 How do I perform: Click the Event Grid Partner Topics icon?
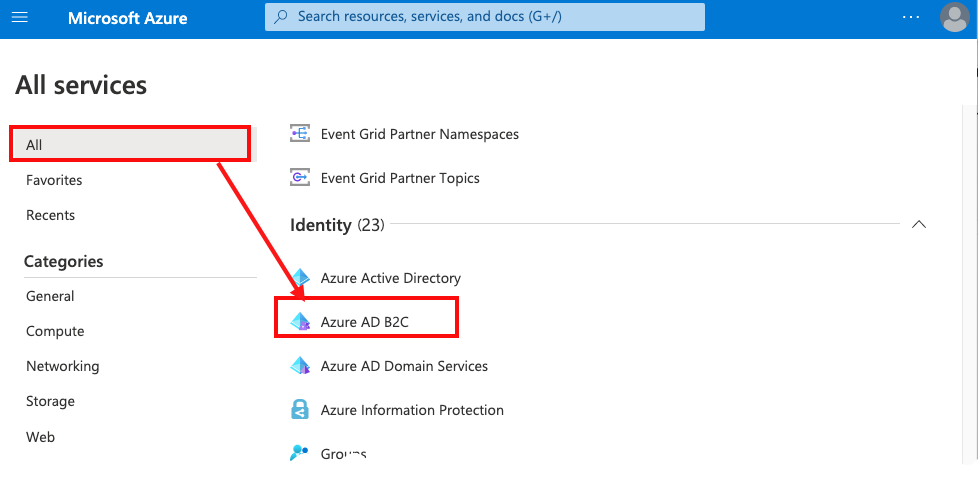coord(300,178)
